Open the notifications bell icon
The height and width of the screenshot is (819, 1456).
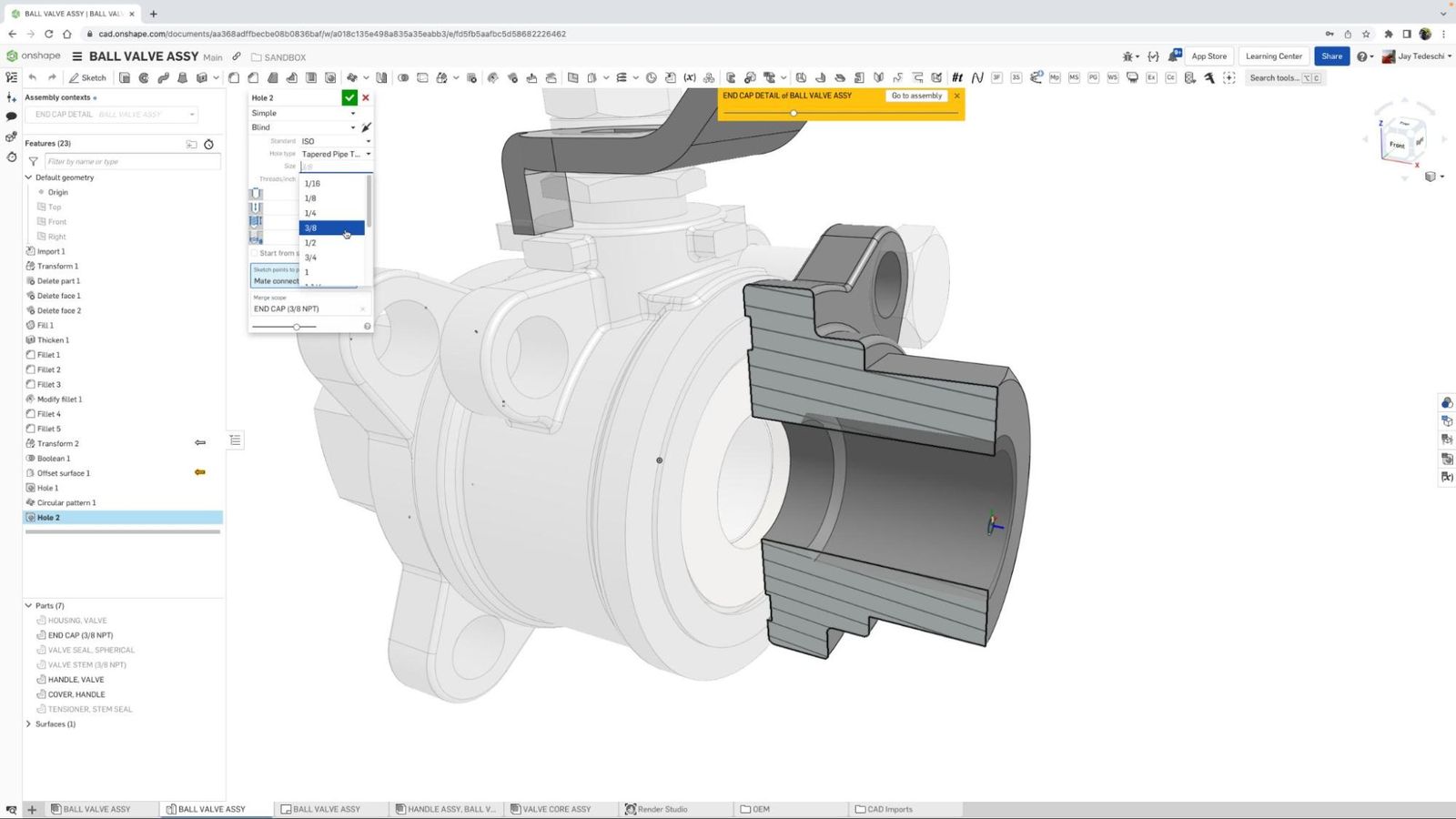[1174, 56]
